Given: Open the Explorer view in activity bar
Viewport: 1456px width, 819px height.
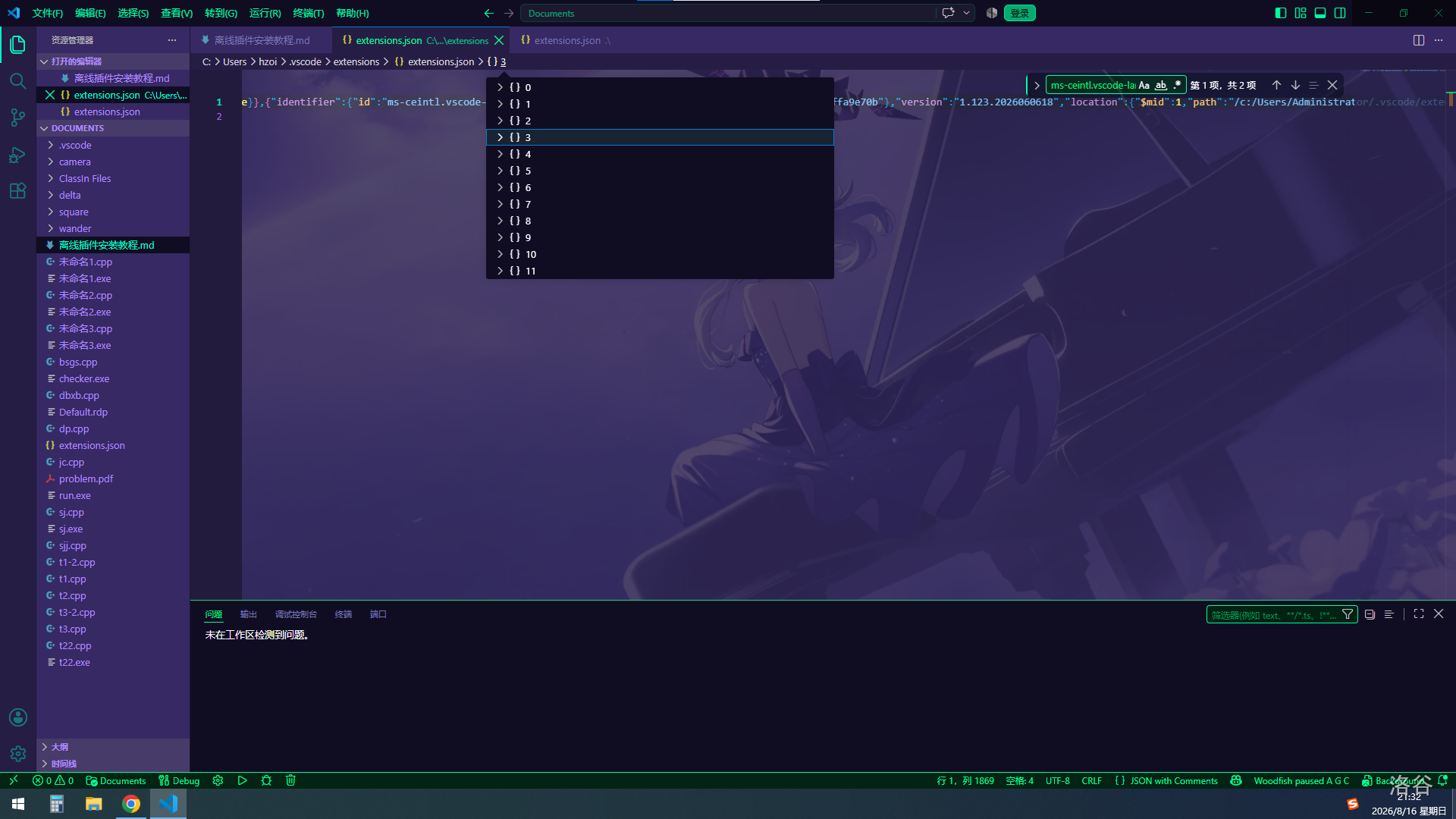Looking at the screenshot, I should pos(18,45).
